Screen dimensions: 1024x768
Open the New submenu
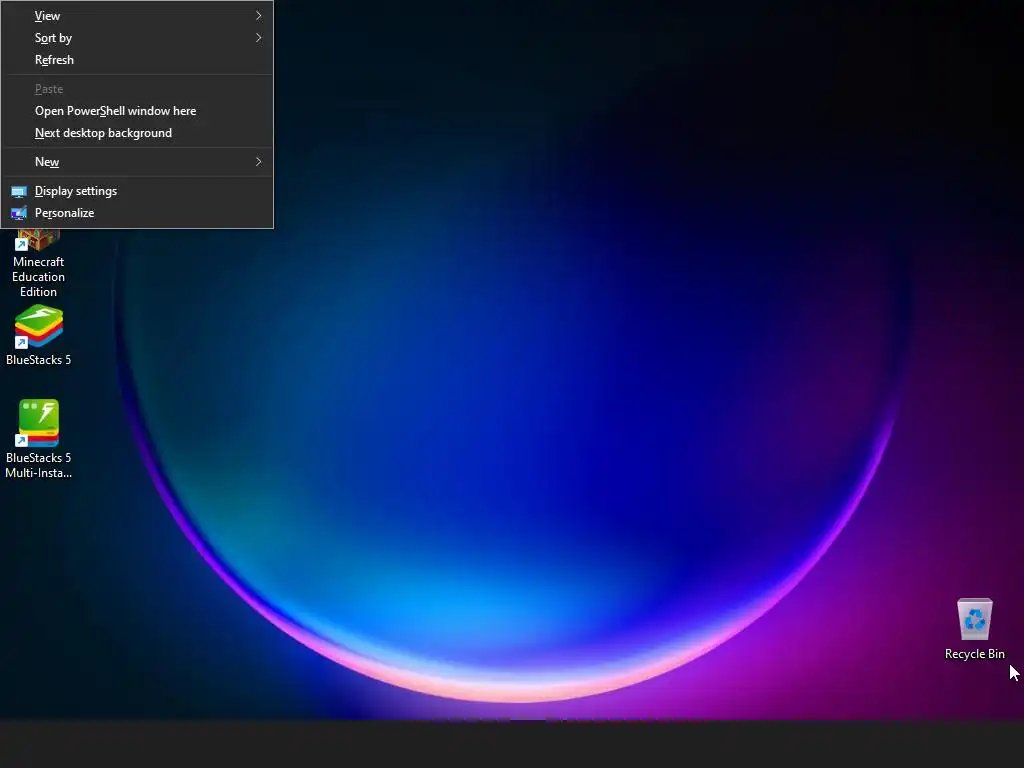137,162
